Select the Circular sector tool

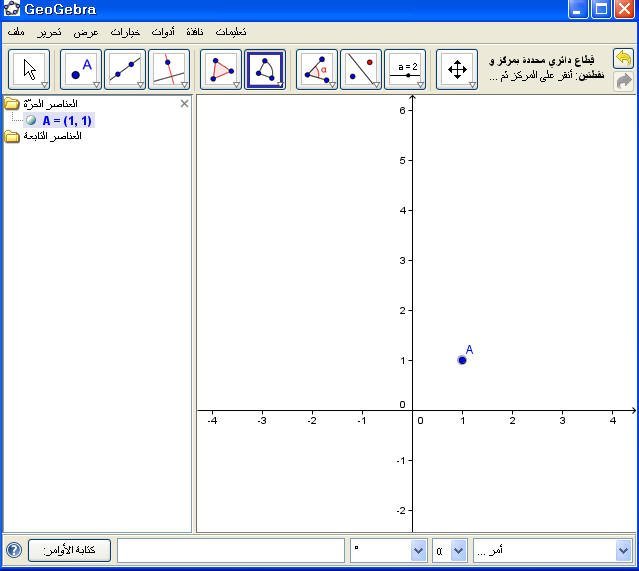pos(265,70)
